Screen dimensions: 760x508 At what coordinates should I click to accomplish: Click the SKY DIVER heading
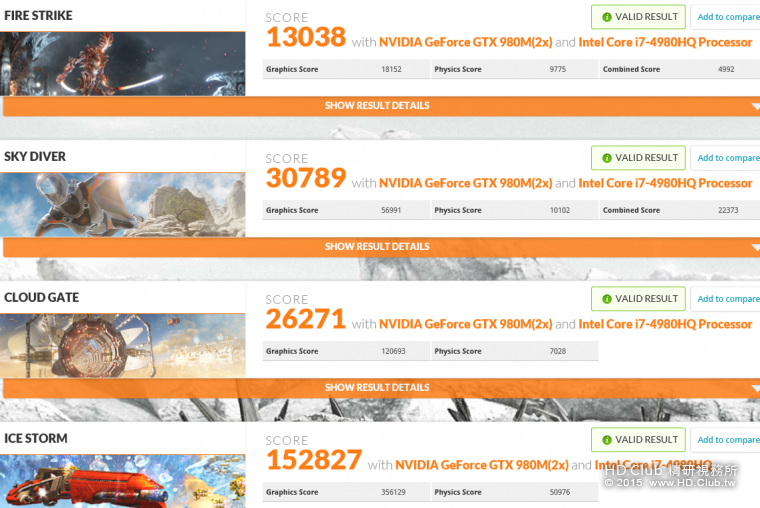pos(35,157)
